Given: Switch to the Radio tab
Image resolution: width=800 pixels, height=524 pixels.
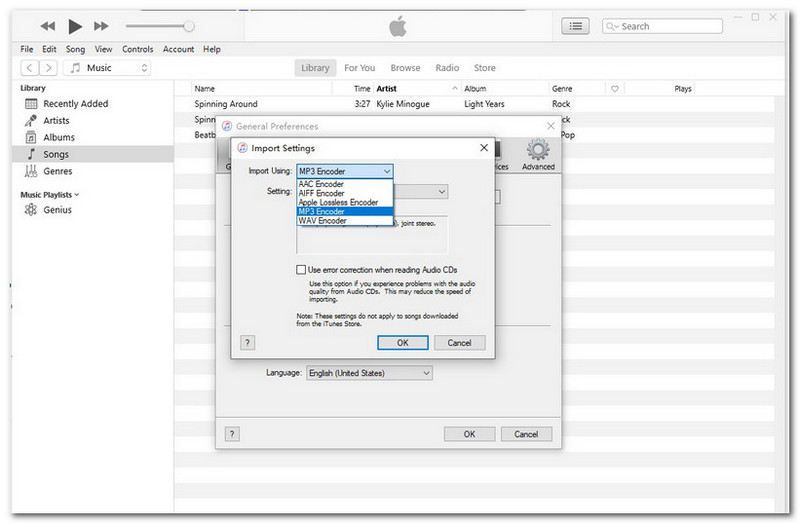Looking at the screenshot, I should 447,68.
